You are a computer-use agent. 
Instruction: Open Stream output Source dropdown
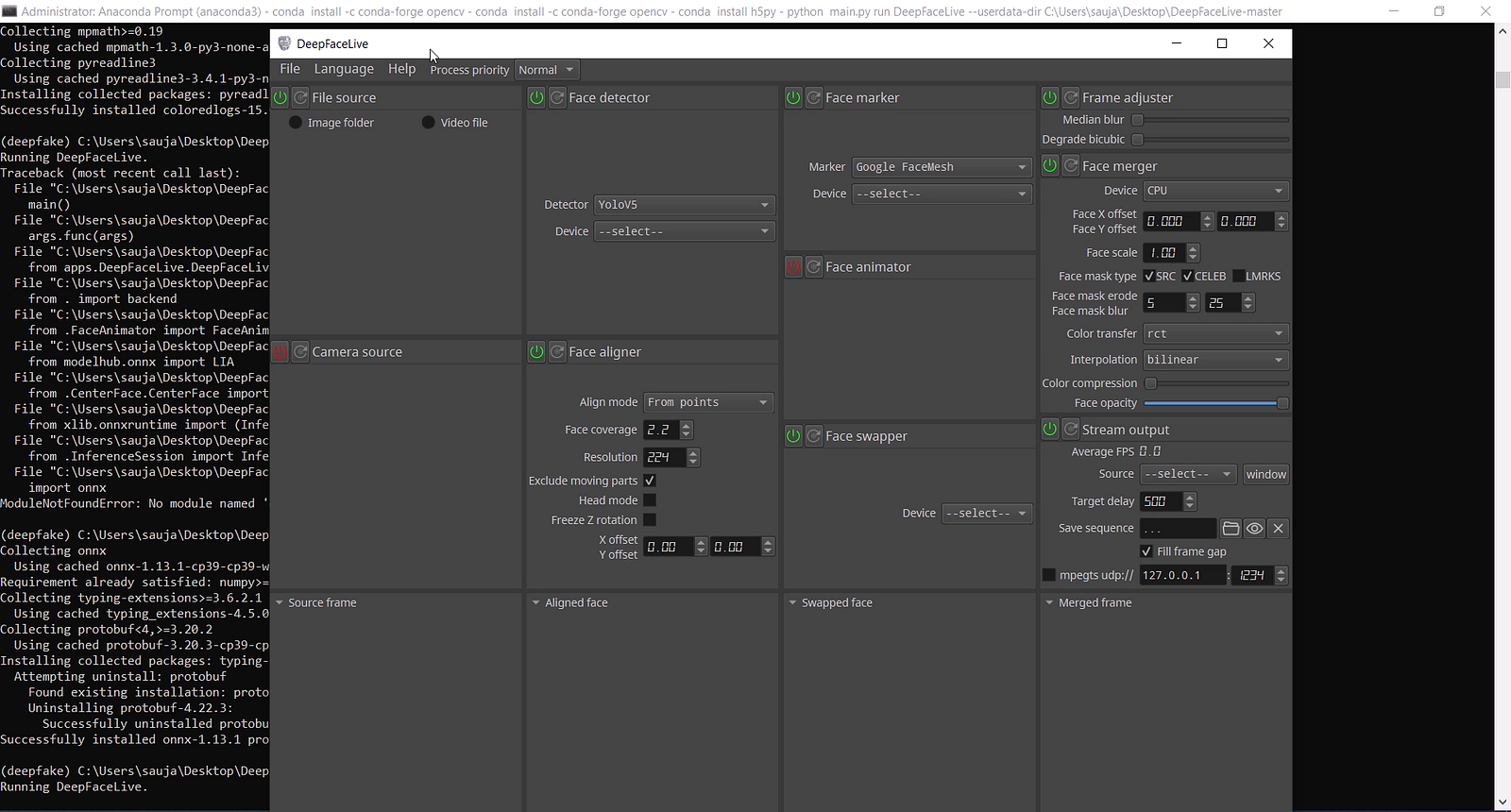coord(1188,474)
